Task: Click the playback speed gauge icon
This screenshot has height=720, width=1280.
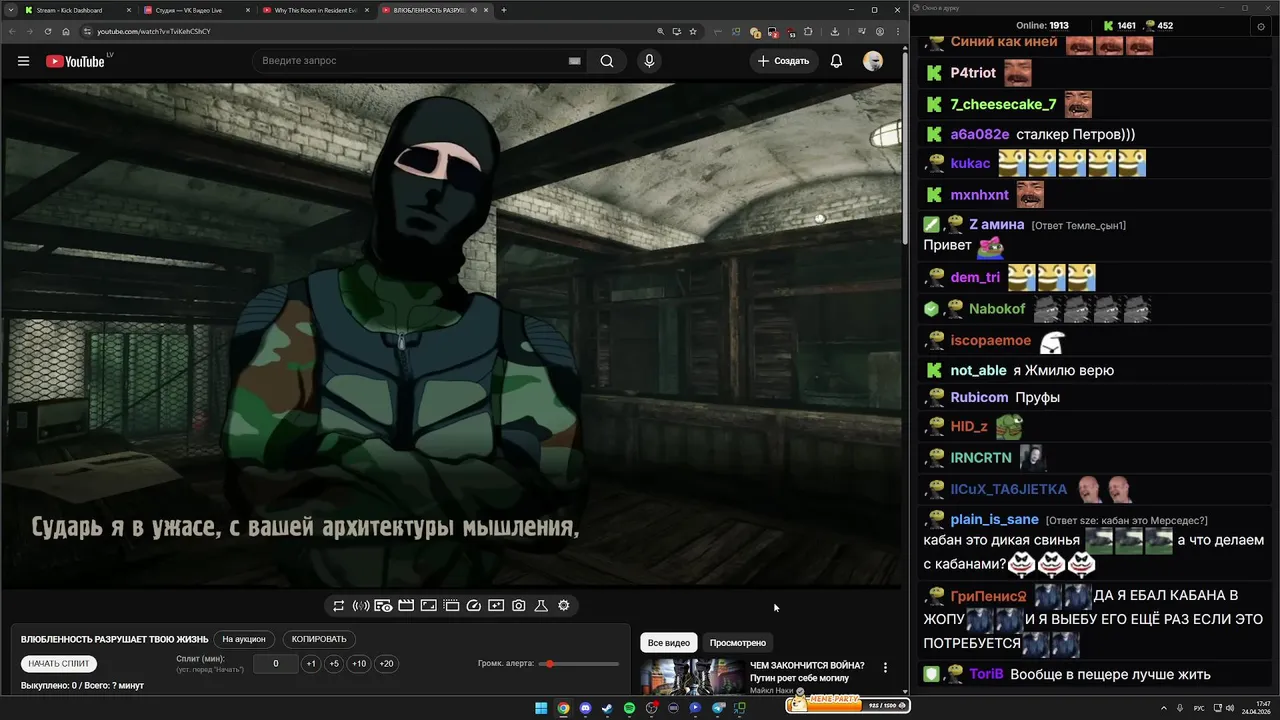Action: pyautogui.click(x=474, y=606)
